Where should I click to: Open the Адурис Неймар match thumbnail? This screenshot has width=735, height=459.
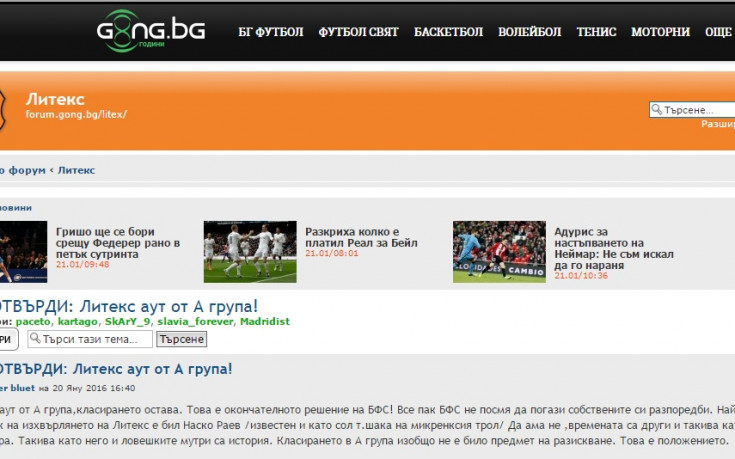click(x=499, y=252)
